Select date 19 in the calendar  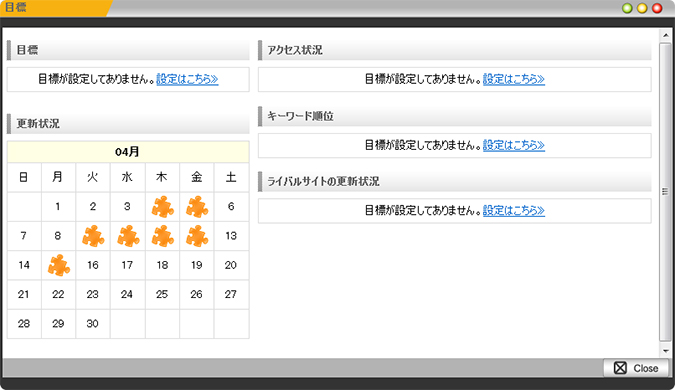[x=197, y=265]
